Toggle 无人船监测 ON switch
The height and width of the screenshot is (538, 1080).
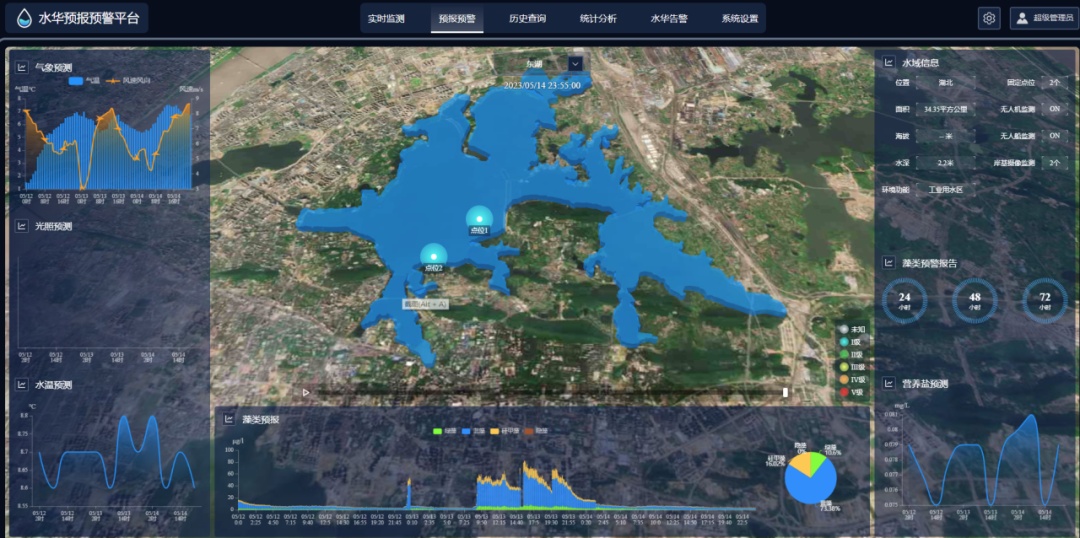(x=1053, y=136)
